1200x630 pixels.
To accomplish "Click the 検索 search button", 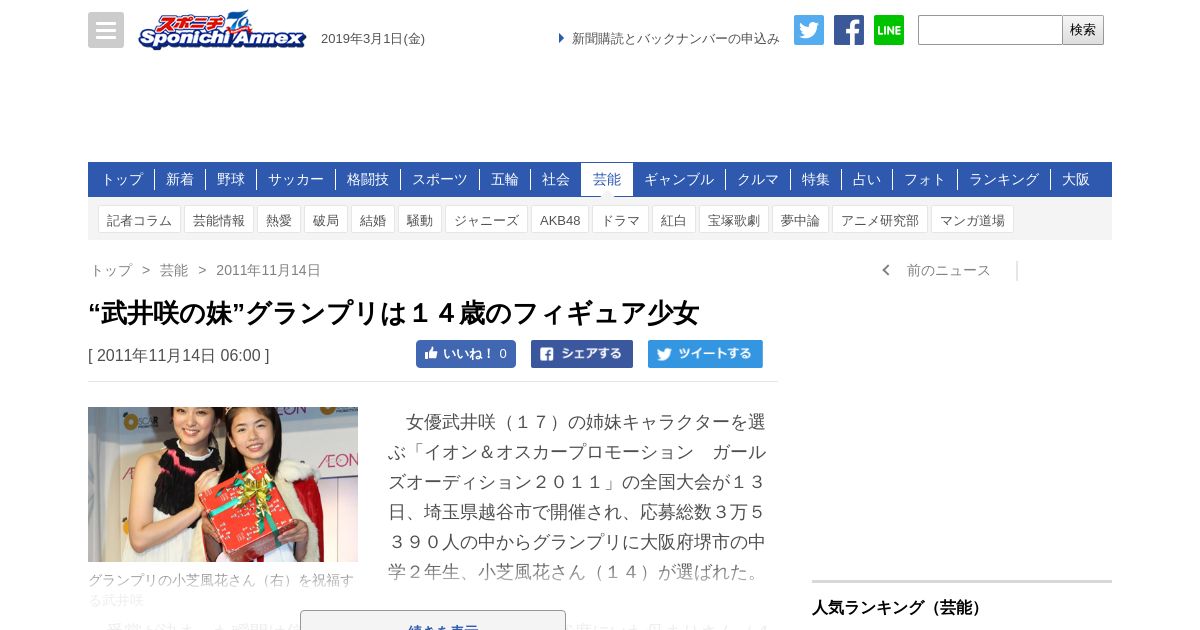I will [x=1083, y=30].
